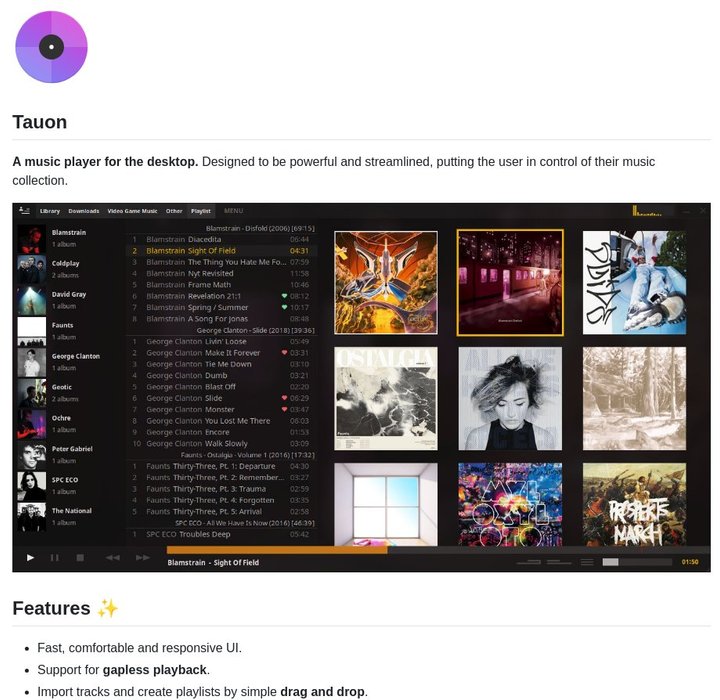
Task: Select the David Gray artist thumbnail
Action: [32, 300]
